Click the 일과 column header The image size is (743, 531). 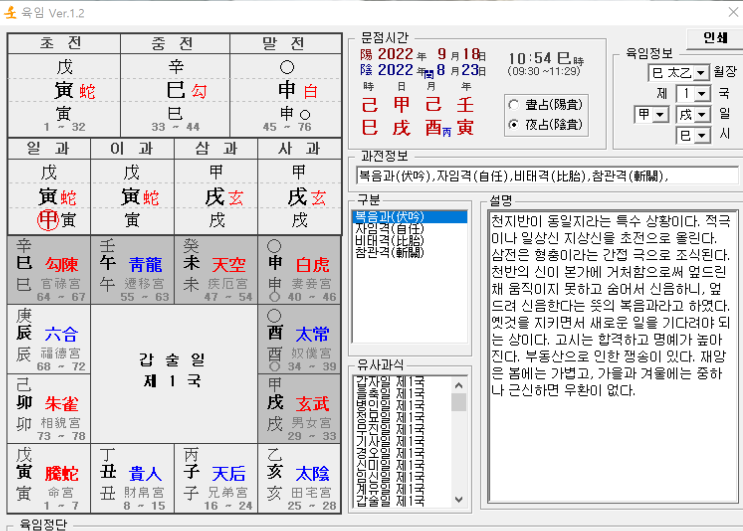pyautogui.click(x=49, y=149)
